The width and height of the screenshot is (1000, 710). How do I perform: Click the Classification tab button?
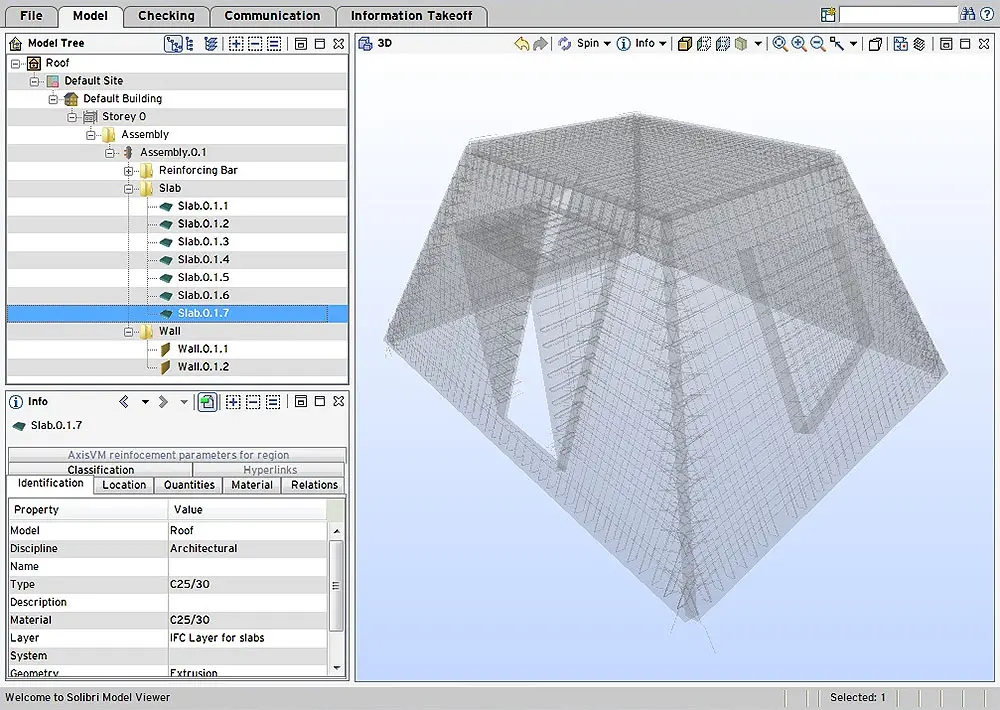point(100,470)
